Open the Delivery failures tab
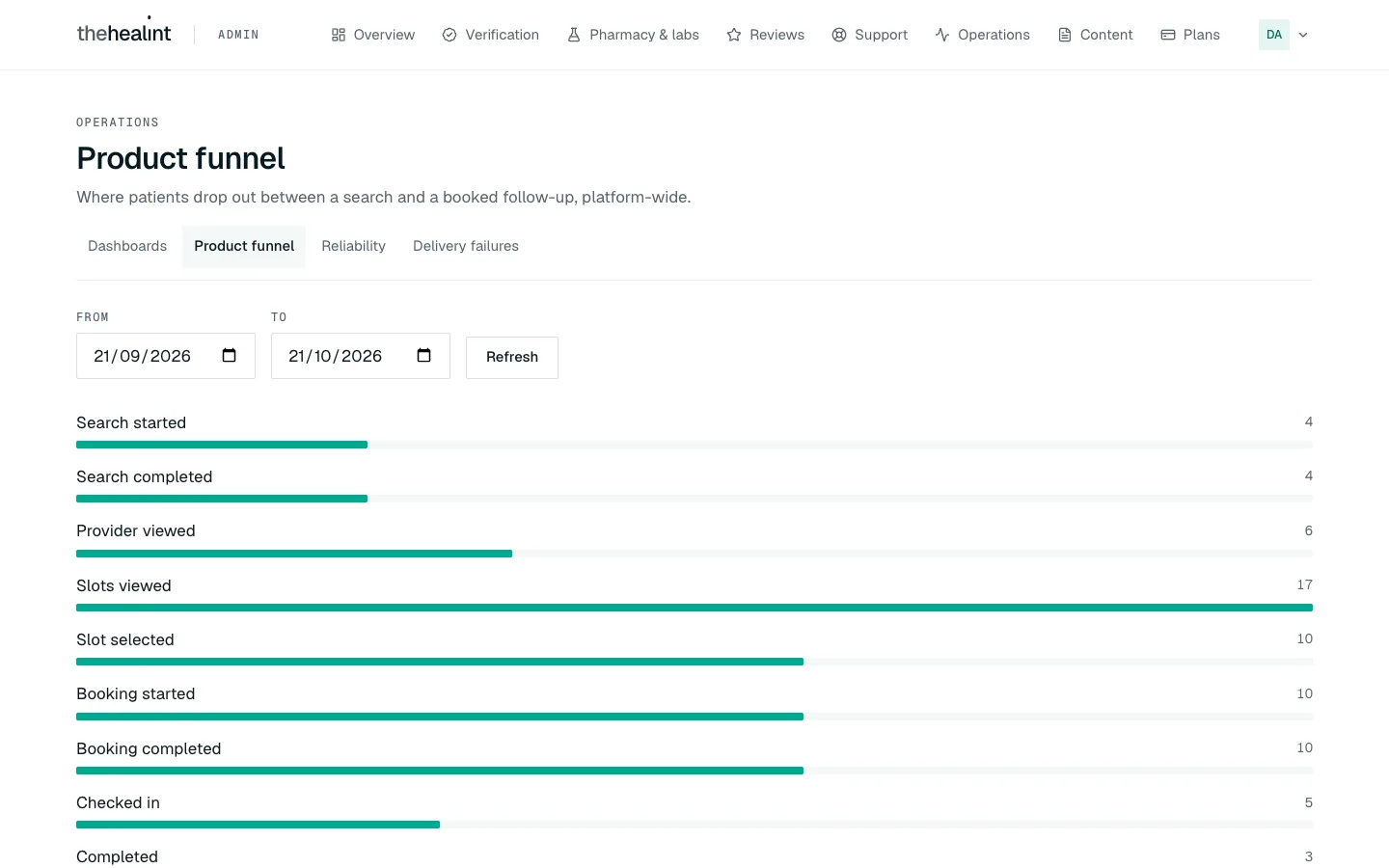 pos(466,246)
